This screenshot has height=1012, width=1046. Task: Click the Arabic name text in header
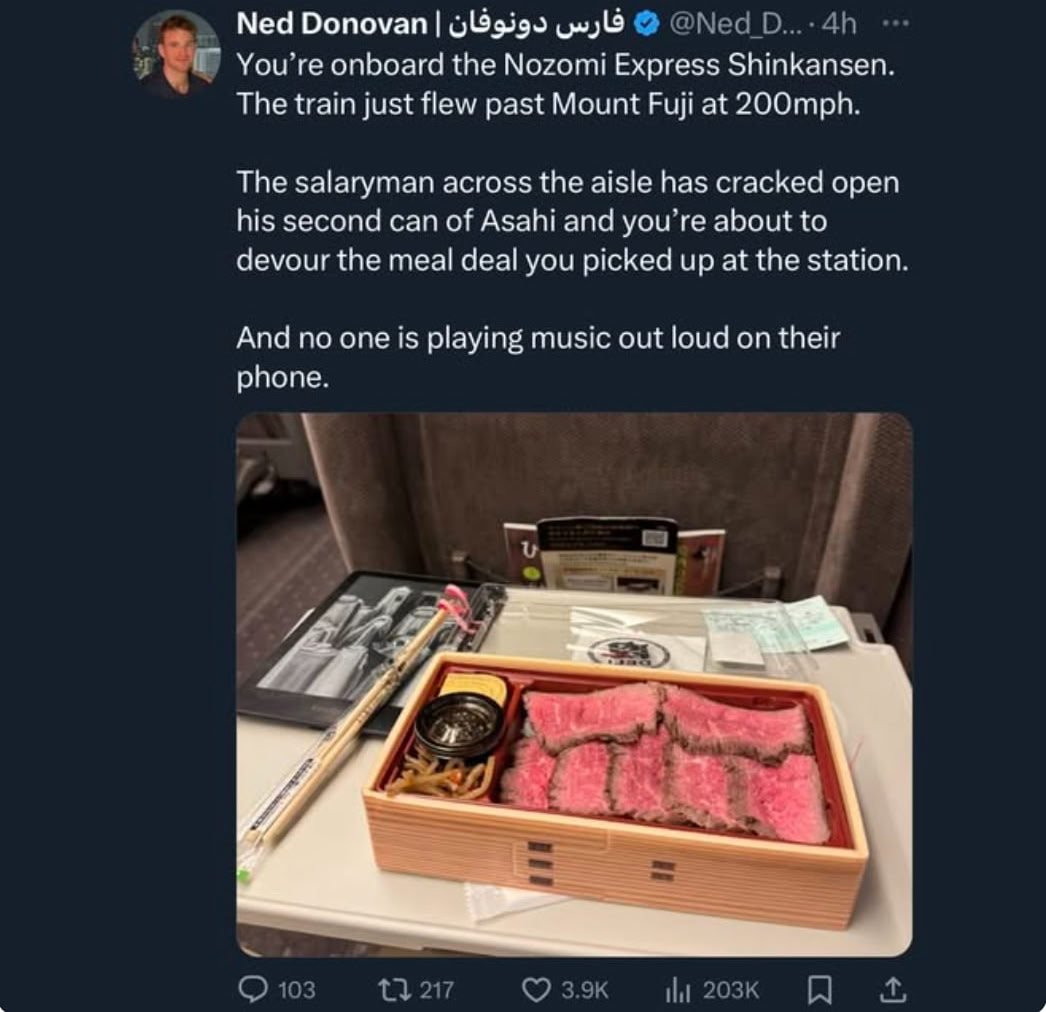[529, 27]
